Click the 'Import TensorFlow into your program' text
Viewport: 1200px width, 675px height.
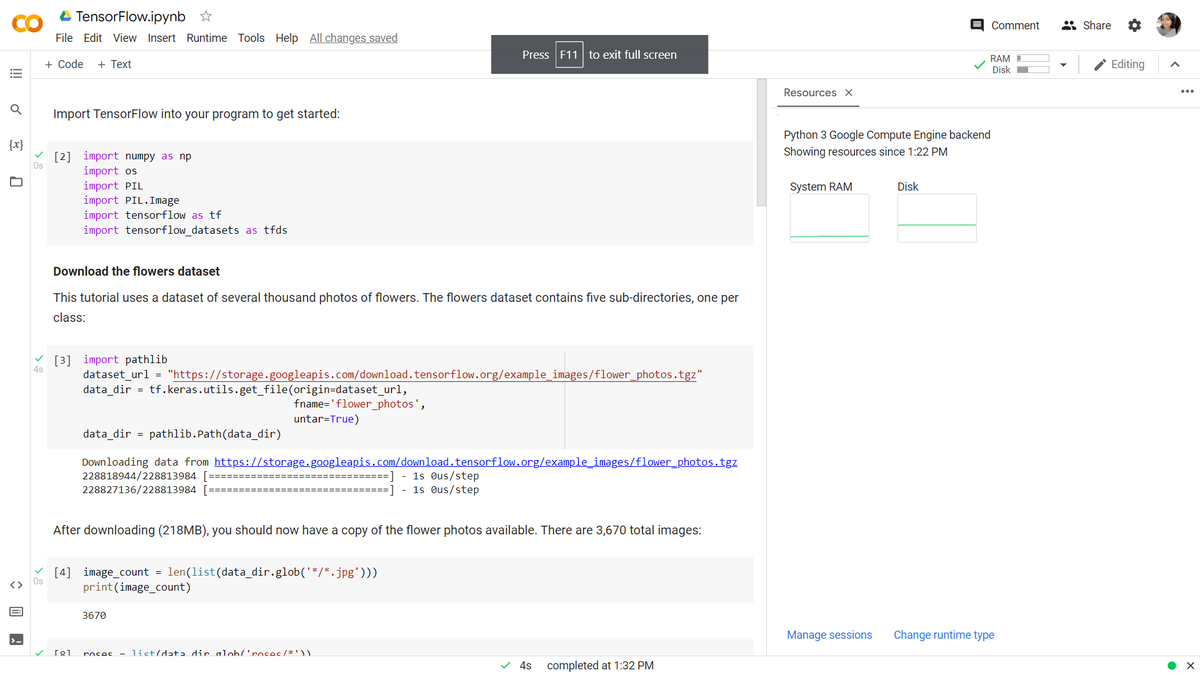tap(196, 114)
